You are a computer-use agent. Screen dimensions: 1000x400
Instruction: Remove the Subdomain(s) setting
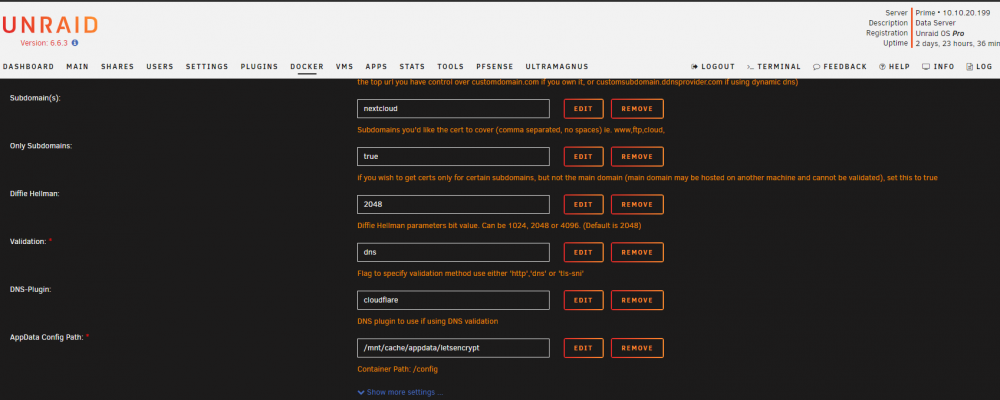coord(637,108)
